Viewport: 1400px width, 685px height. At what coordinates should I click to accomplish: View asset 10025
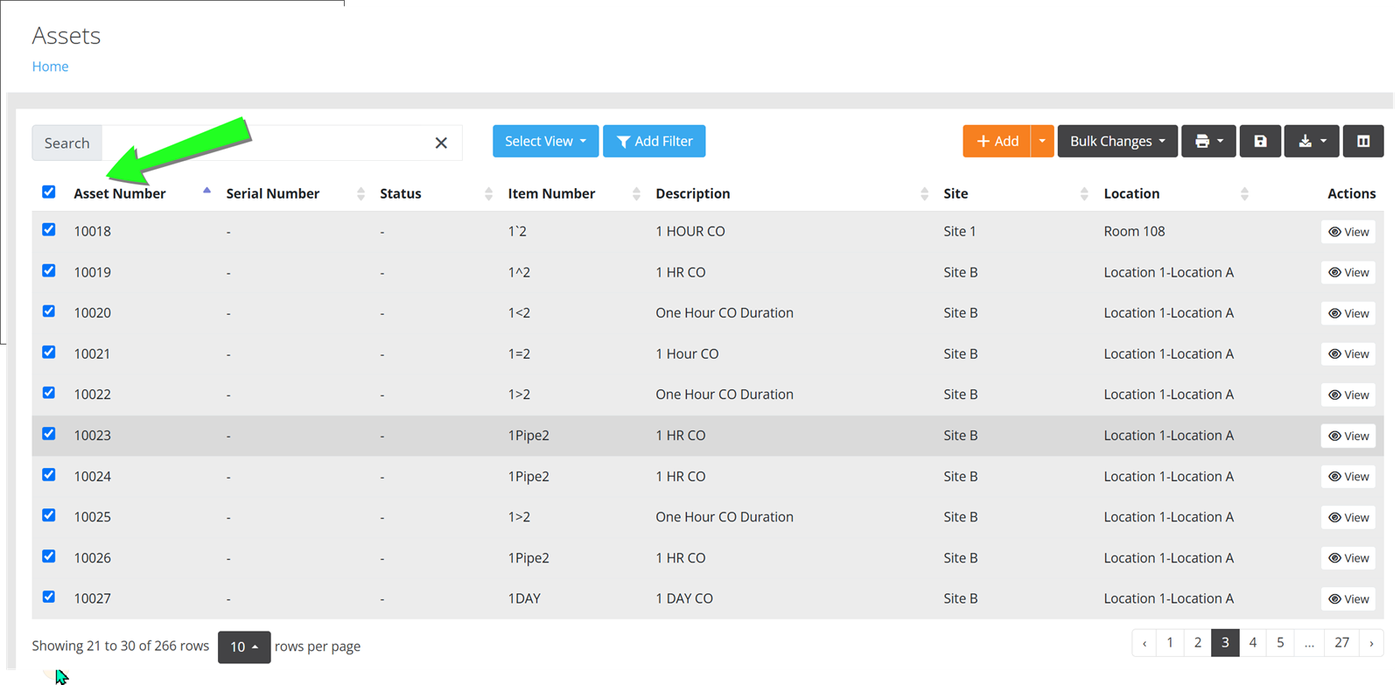[x=1348, y=518]
